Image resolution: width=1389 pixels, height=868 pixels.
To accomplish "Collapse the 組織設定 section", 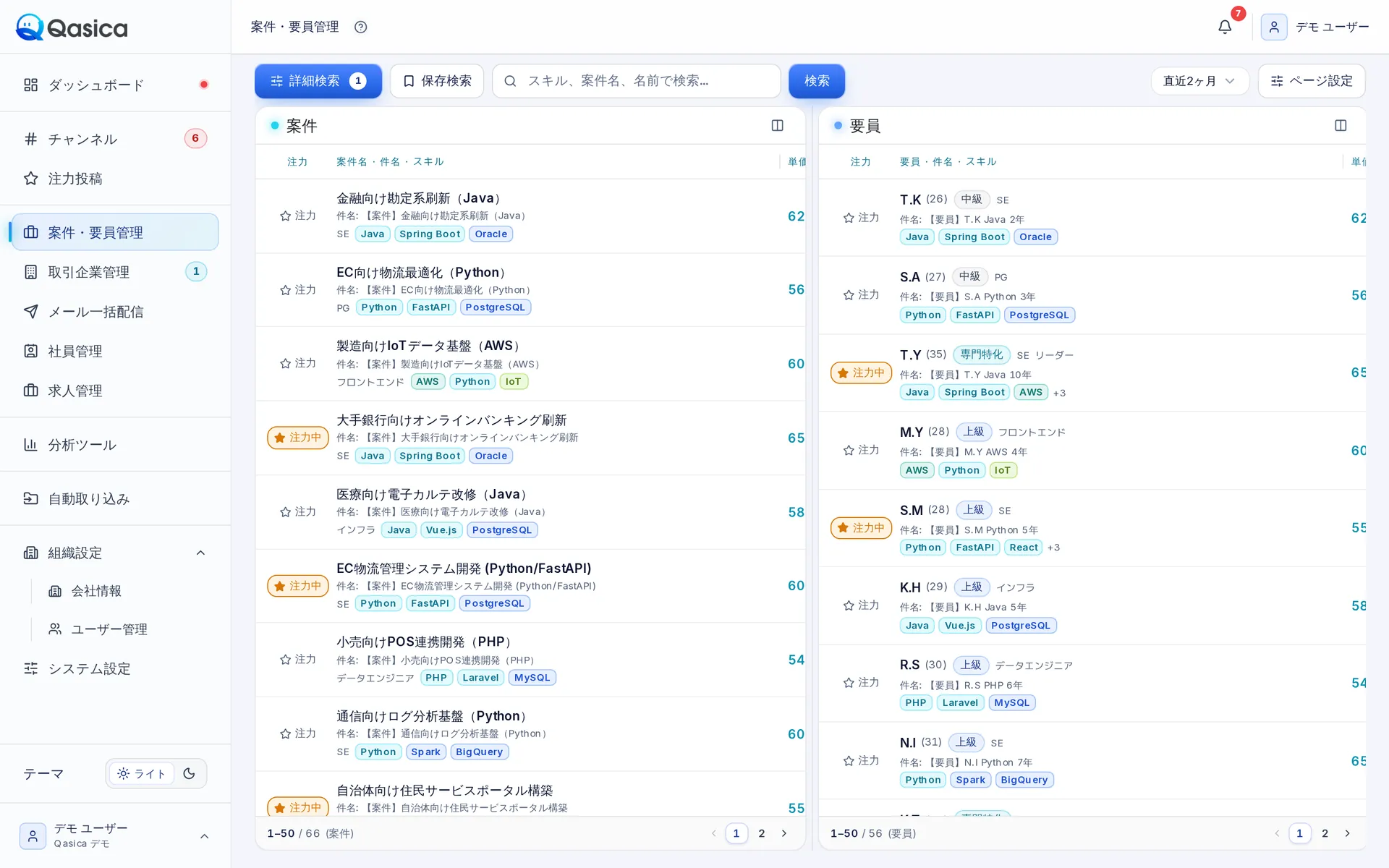I will point(201,553).
